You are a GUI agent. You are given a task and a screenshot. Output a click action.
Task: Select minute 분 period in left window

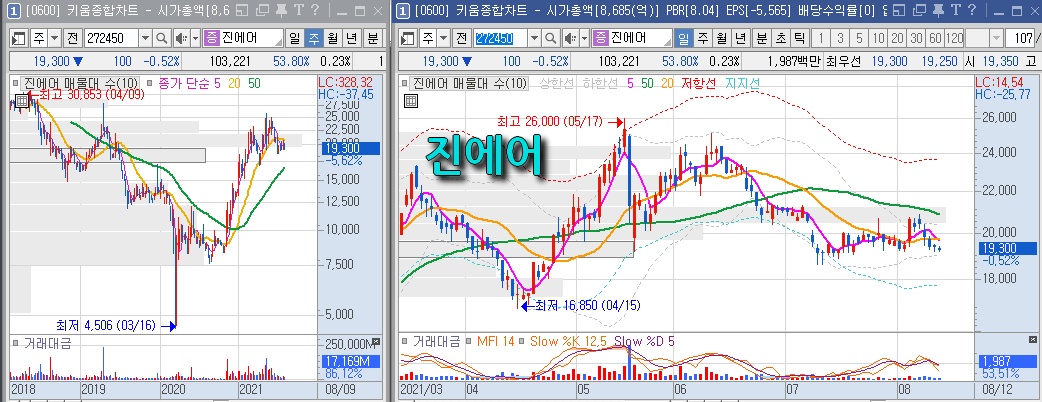pyautogui.click(x=372, y=38)
